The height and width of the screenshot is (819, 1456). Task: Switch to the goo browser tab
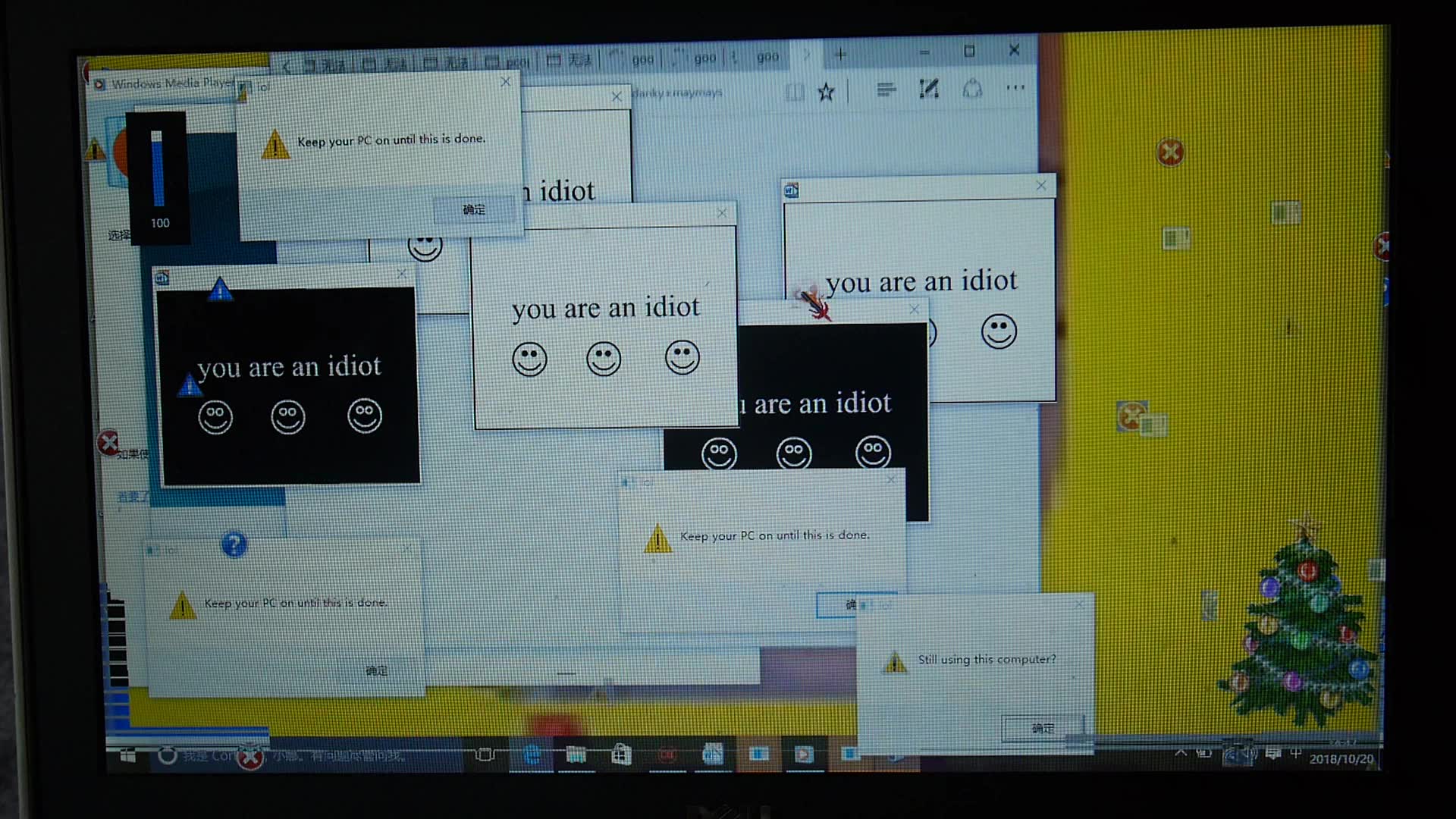pyautogui.click(x=641, y=57)
